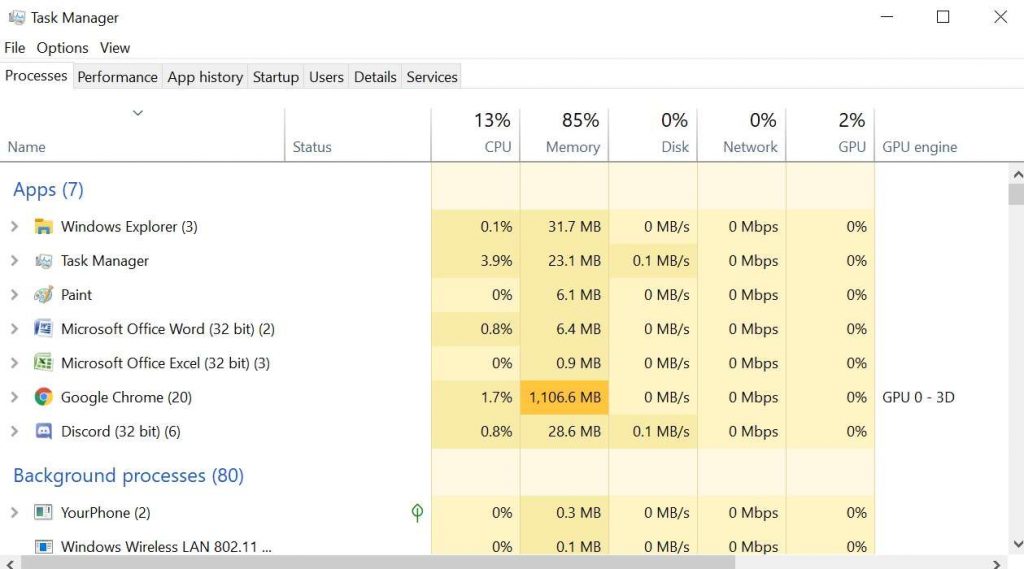Sort processes by Disk column
Image resolution: width=1024 pixels, height=569 pixels.
pos(653,135)
